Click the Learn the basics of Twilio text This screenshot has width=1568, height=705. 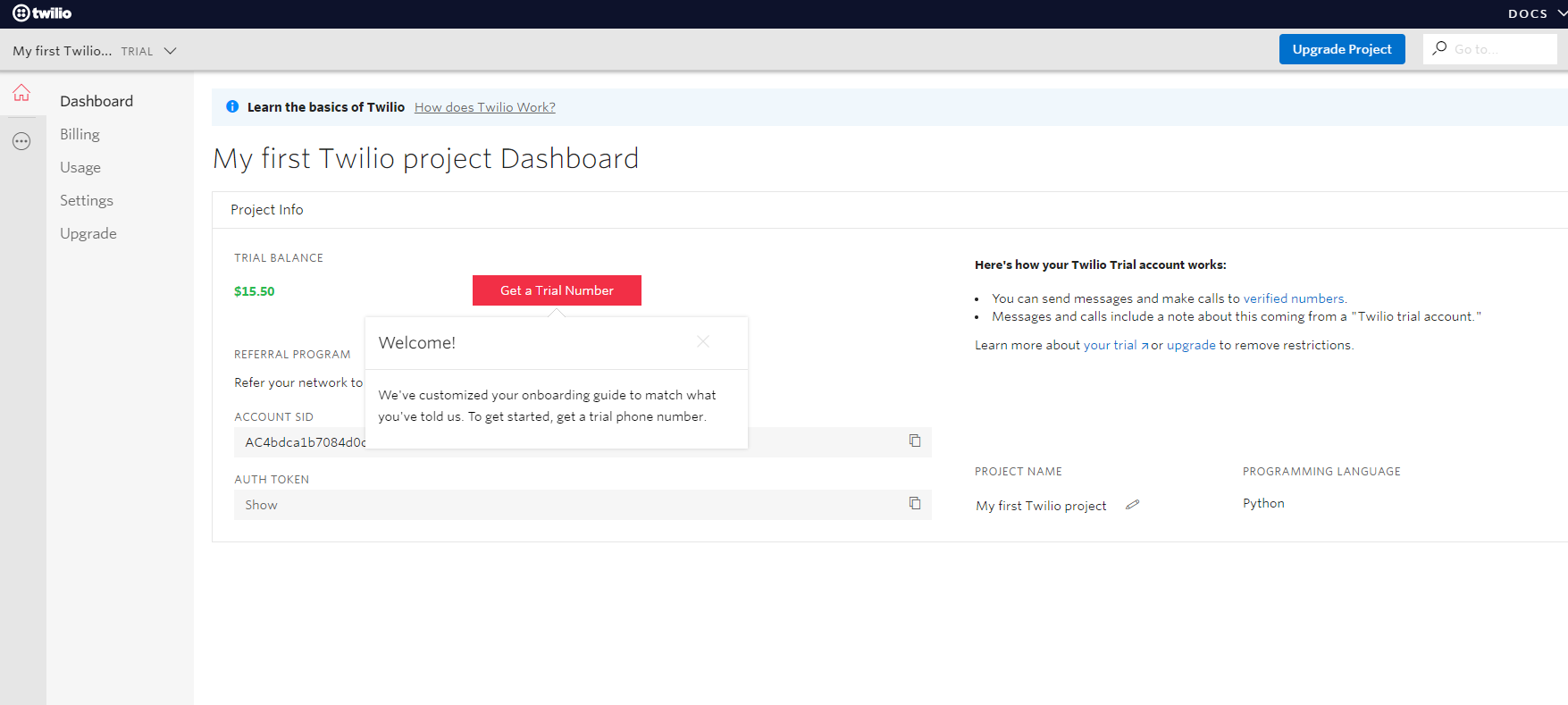326,107
